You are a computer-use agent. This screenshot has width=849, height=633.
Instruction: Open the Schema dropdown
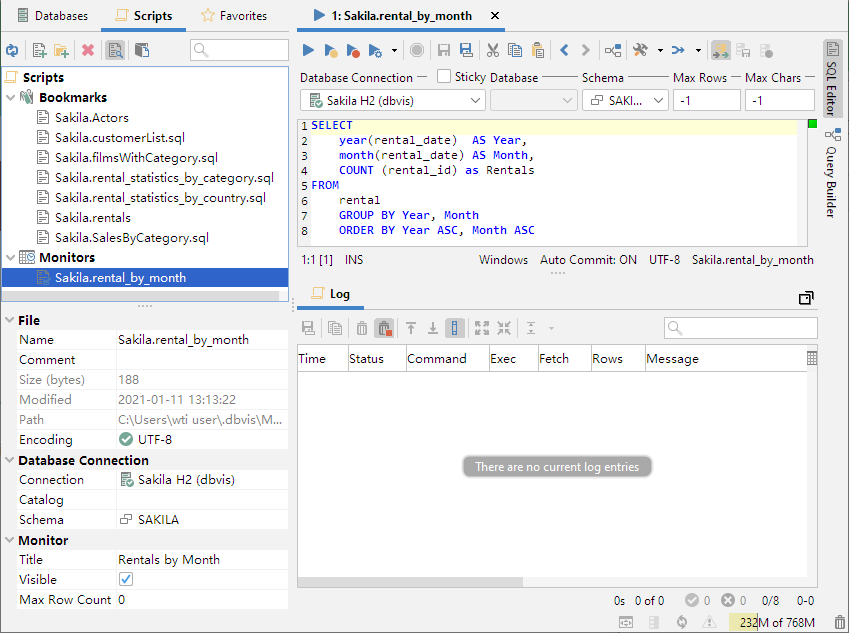(625, 101)
